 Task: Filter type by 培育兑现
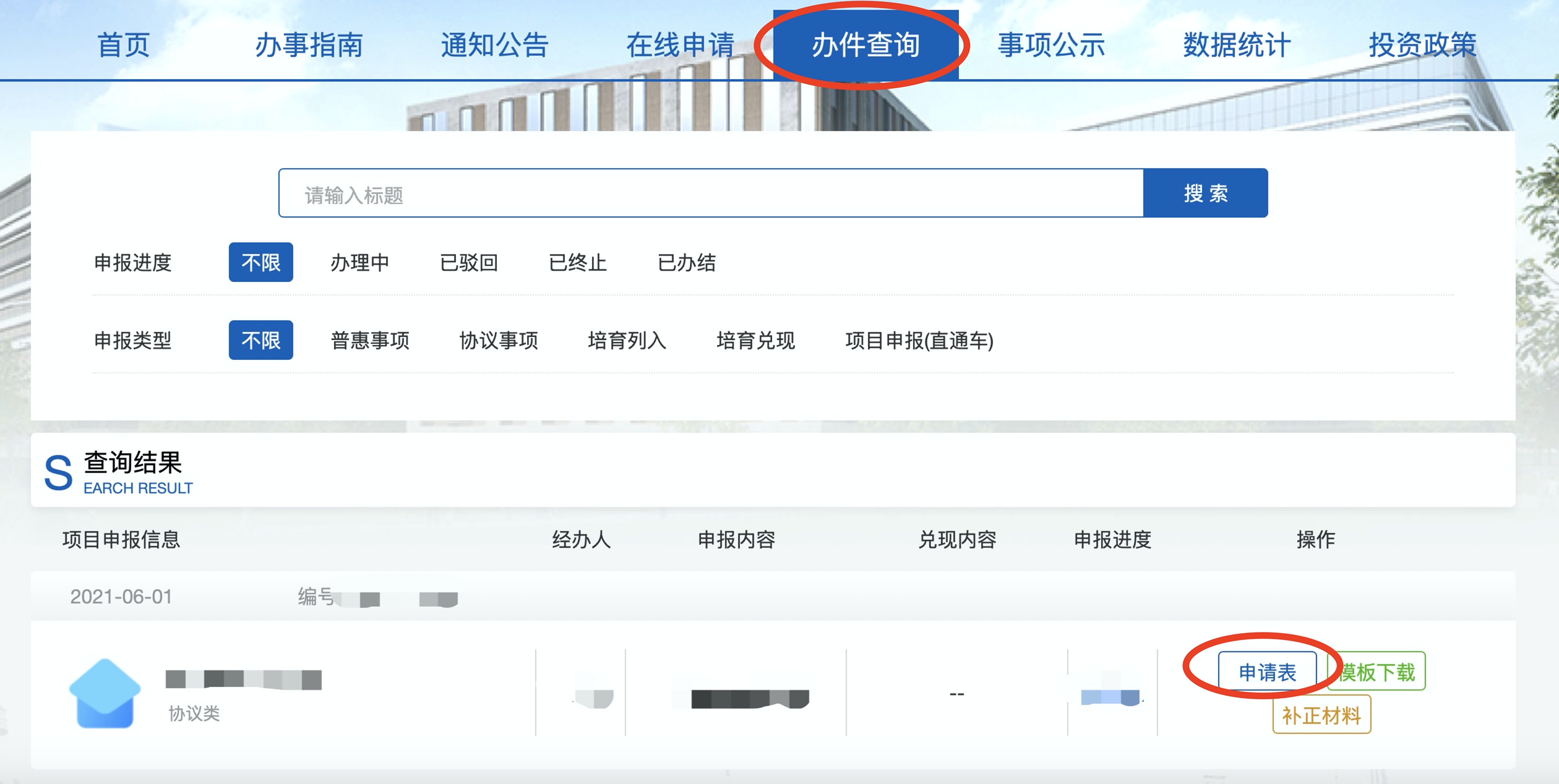pos(755,340)
